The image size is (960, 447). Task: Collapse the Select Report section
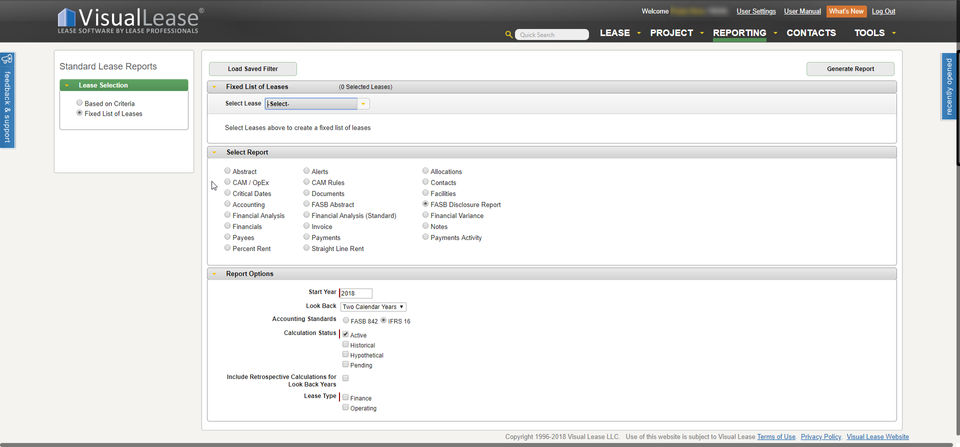[214, 152]
